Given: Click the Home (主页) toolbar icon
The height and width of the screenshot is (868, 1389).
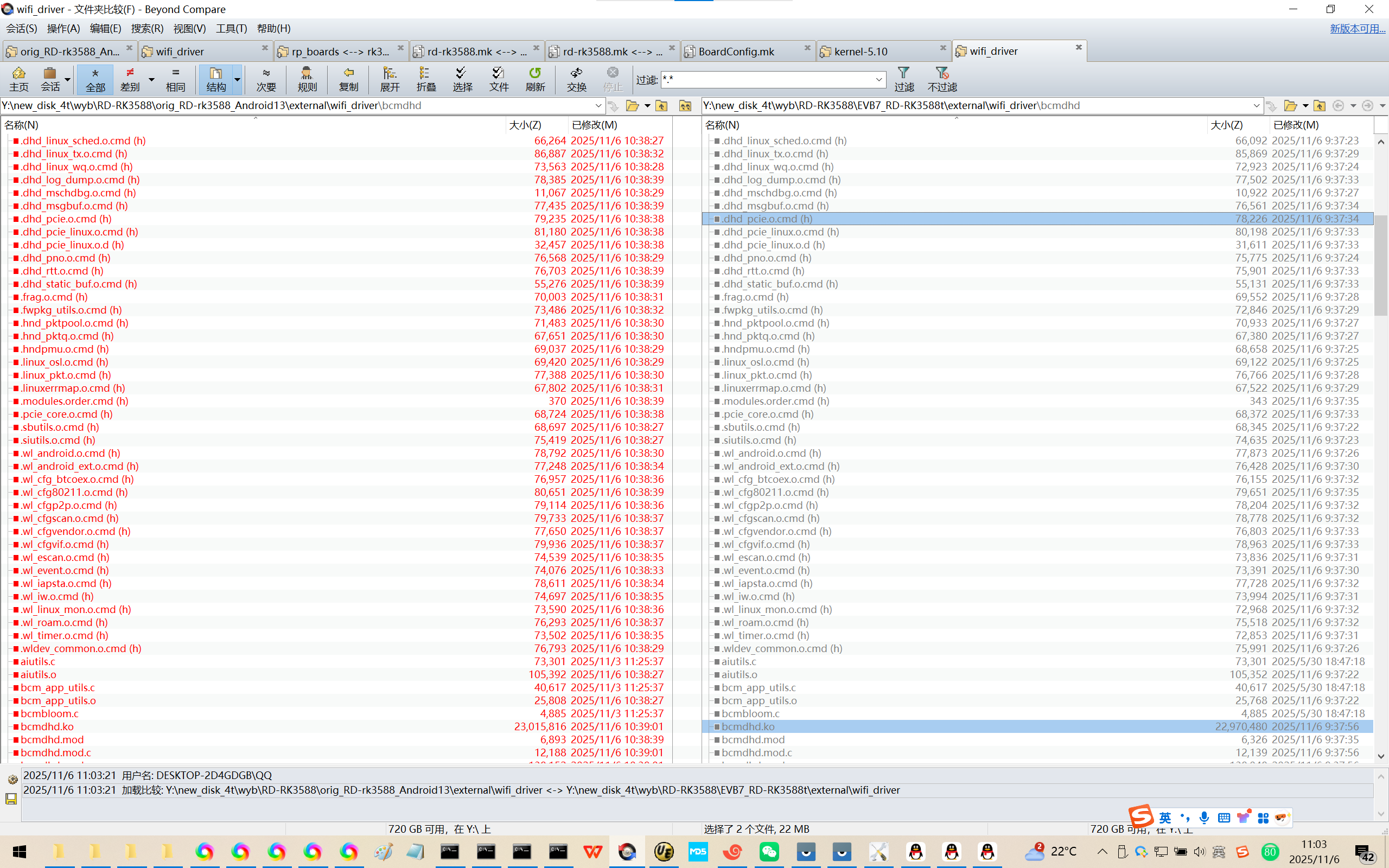Looking at the screenshot, I should [18, 79].
